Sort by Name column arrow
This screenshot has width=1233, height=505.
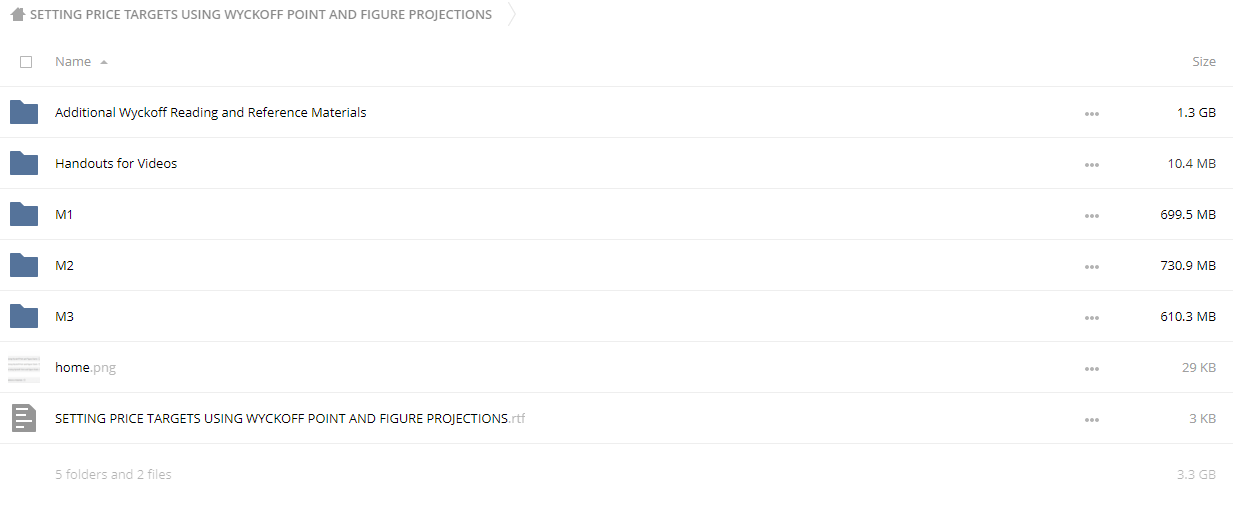click(104, 62)
